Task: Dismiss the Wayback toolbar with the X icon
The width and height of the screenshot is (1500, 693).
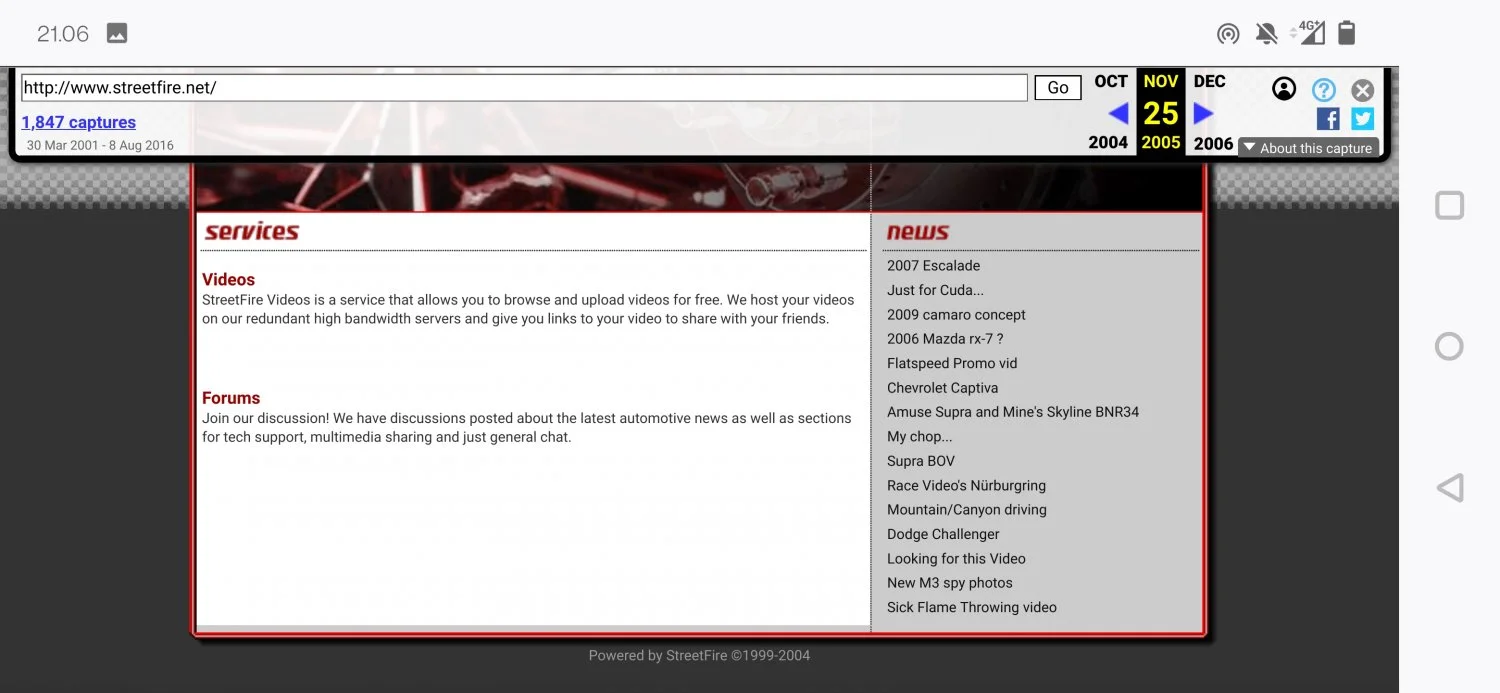Action: pos(1362,89)
